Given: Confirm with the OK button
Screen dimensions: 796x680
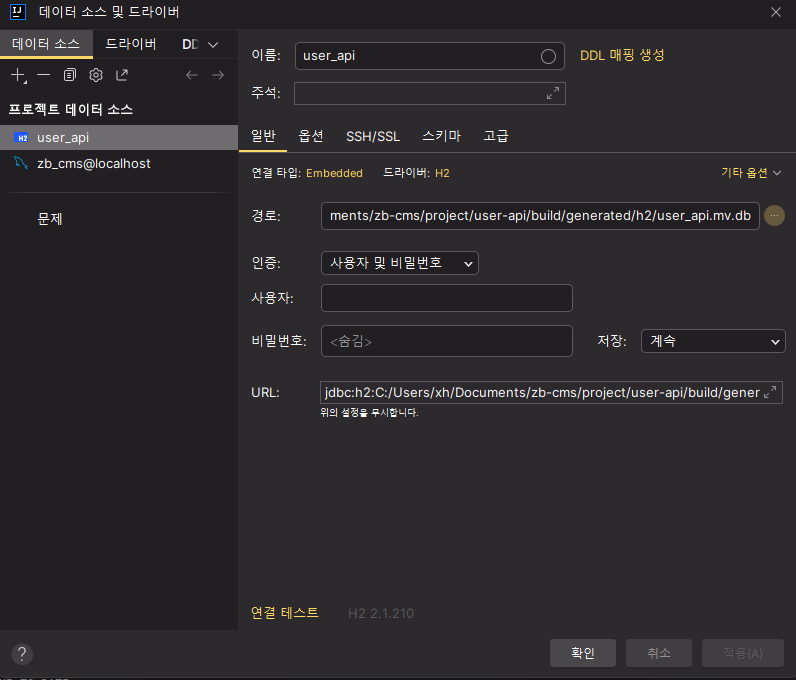Looking at the screenshot, I should [x=583, y=653].
